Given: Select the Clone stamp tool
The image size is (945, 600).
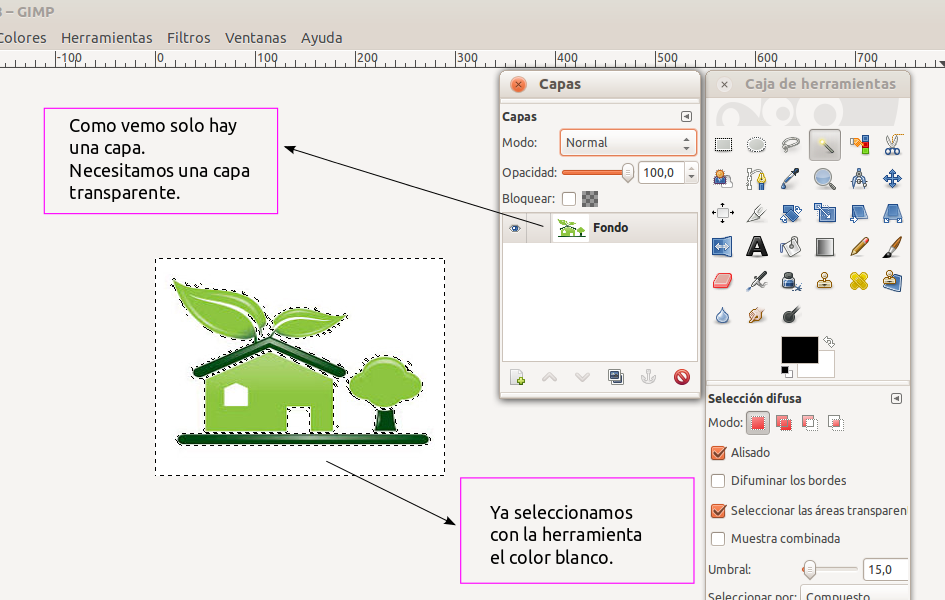Looking at the screenshot, I should [x=824, y=281].
